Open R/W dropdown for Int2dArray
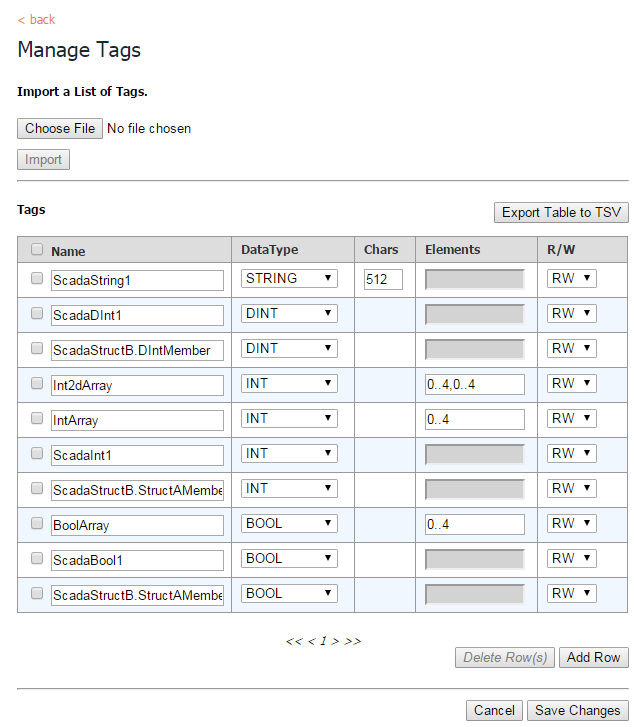The height and width of the screenshot is (727, 634). (571, 383)
